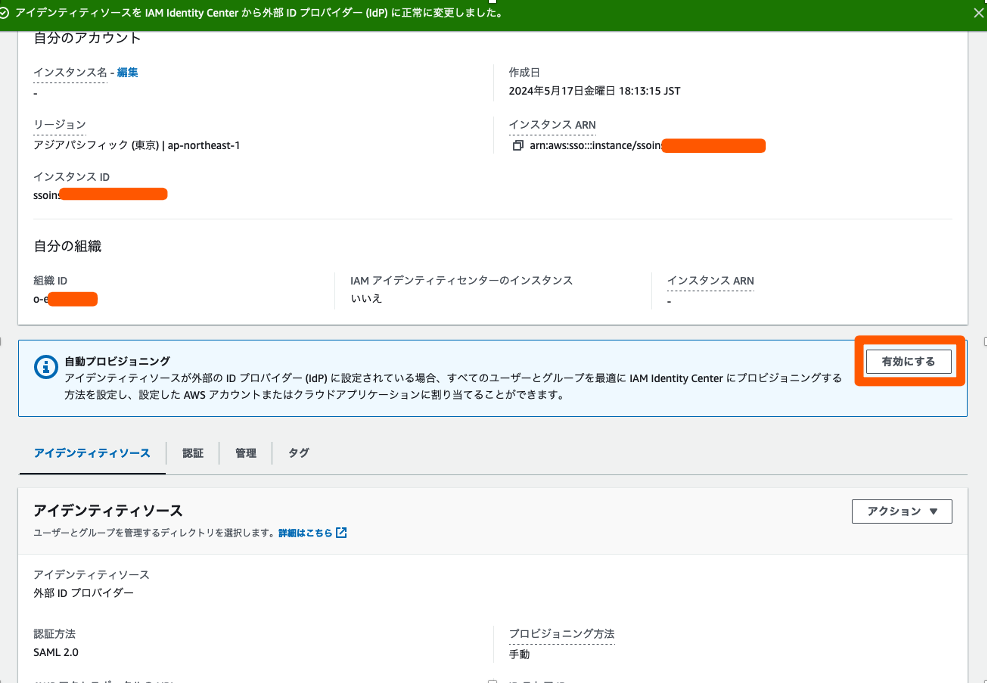Click the リージョン label for info
Viewport: 987px width, 683px height.
point(60,125)
